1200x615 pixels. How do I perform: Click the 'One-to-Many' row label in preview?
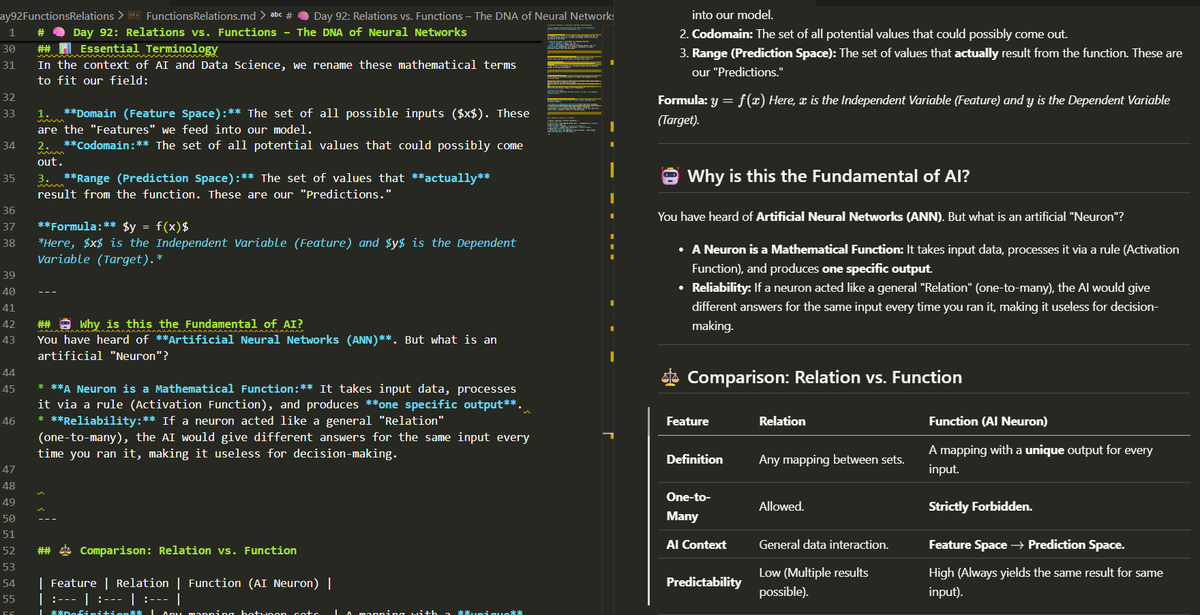[689, 506]
